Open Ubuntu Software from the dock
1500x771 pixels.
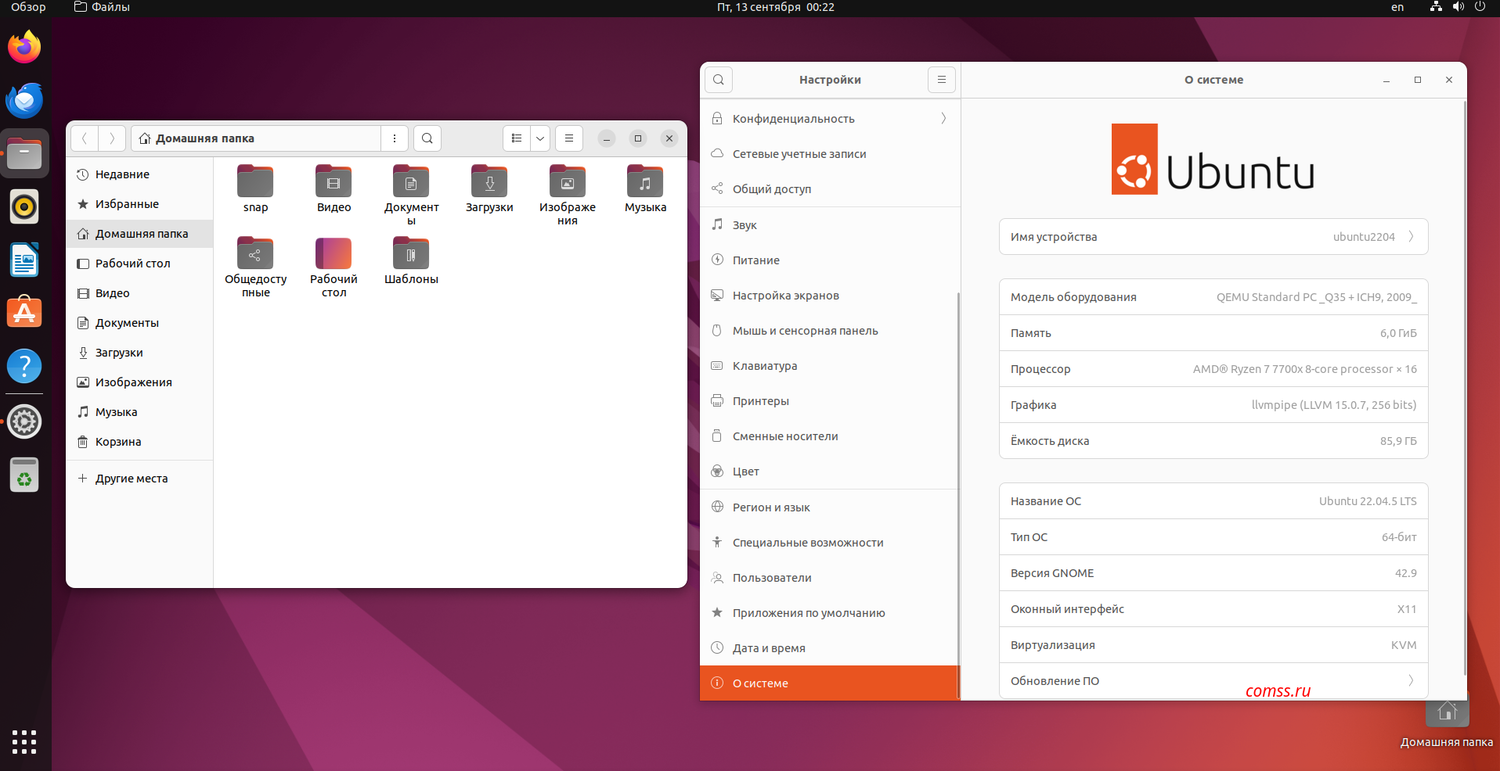point(25,313)
